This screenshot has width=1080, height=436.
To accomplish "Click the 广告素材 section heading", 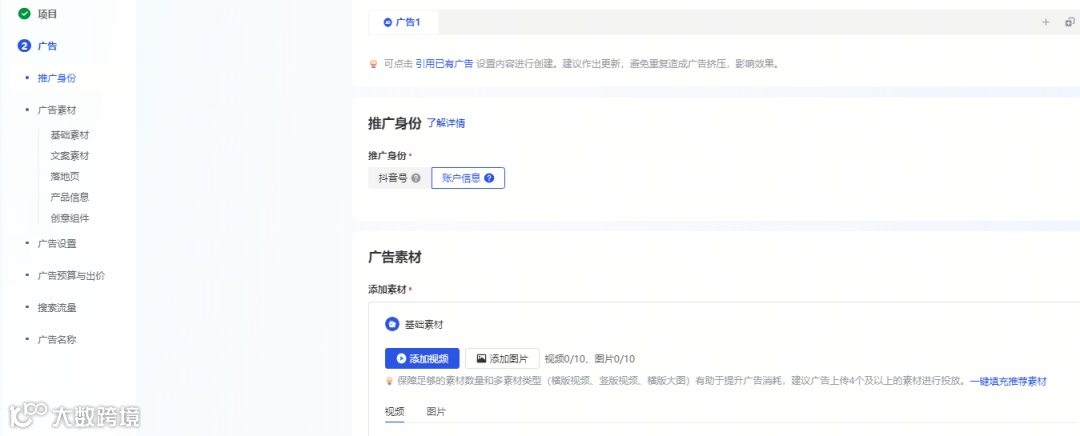I will [x=395, y=258].
